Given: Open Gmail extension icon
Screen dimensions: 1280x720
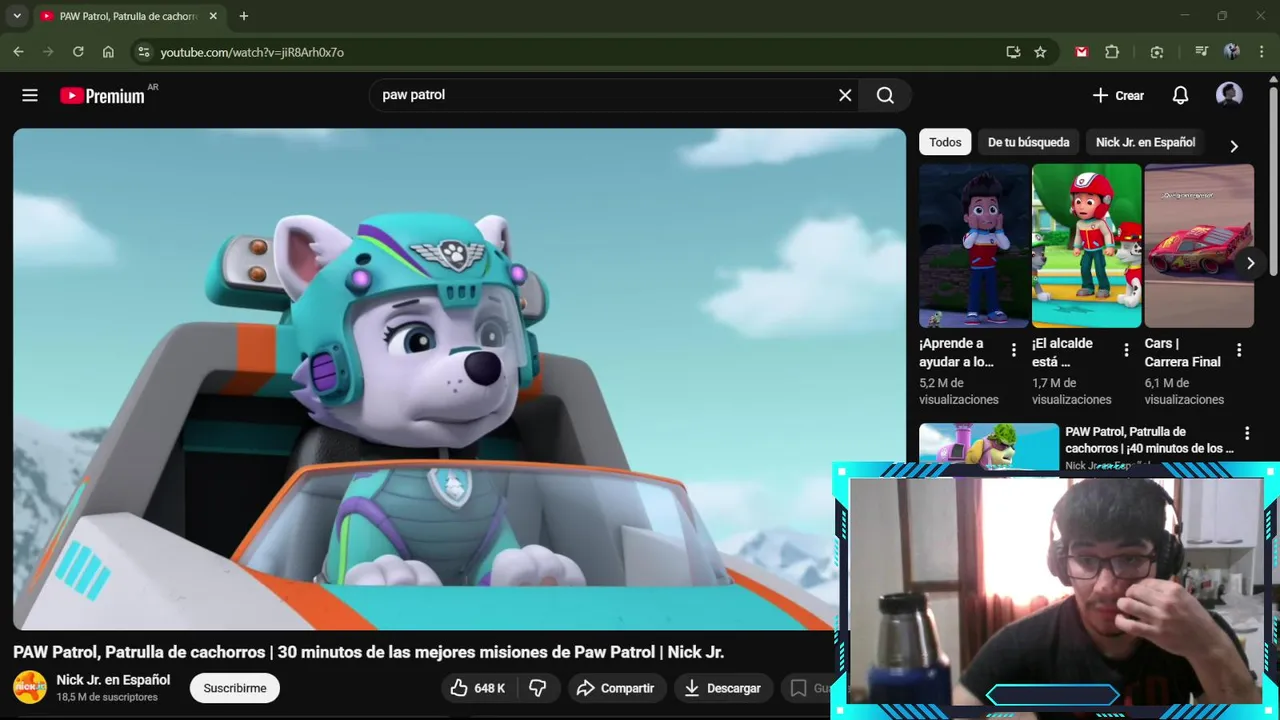Looking at the screenshot, I should (x=1081, y=52).
